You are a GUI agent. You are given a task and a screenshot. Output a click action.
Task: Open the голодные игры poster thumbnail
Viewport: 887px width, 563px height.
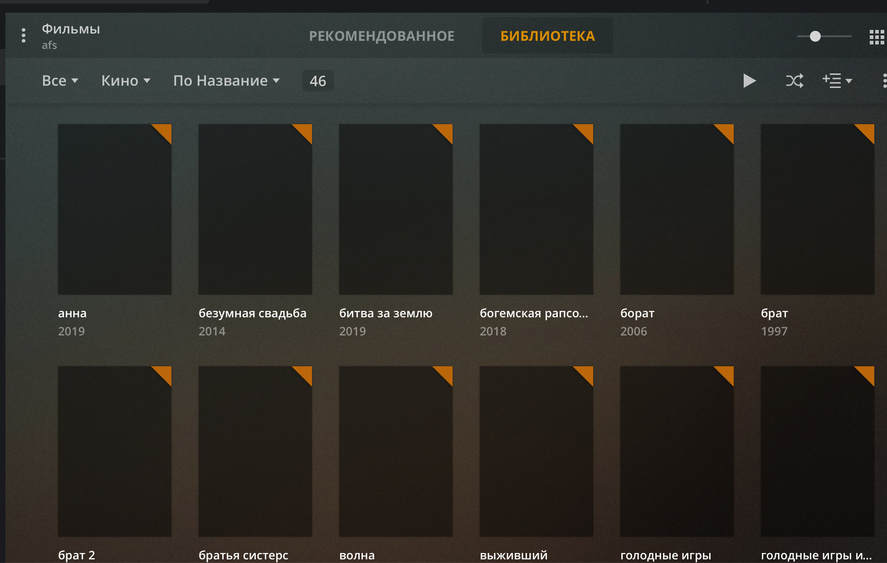pos(677,451)
